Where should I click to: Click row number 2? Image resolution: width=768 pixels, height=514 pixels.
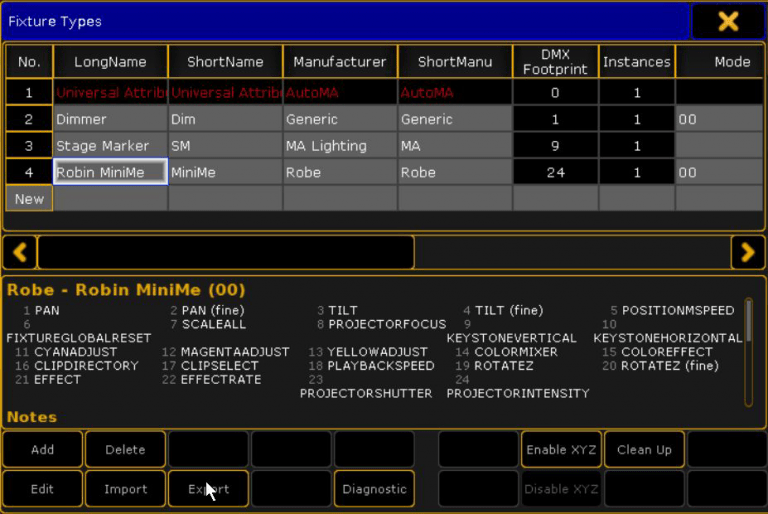pyautogui.click(x=29, y=119)
